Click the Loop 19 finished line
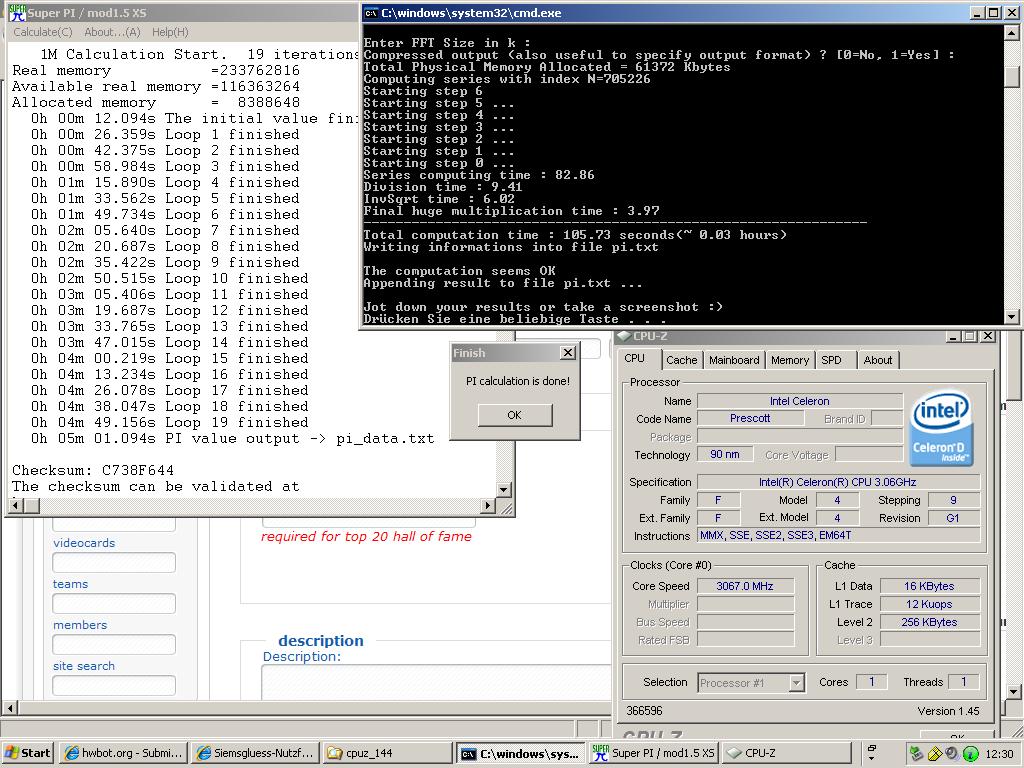The width and height of the screenshot is (1024, 768). click(169, 423)
